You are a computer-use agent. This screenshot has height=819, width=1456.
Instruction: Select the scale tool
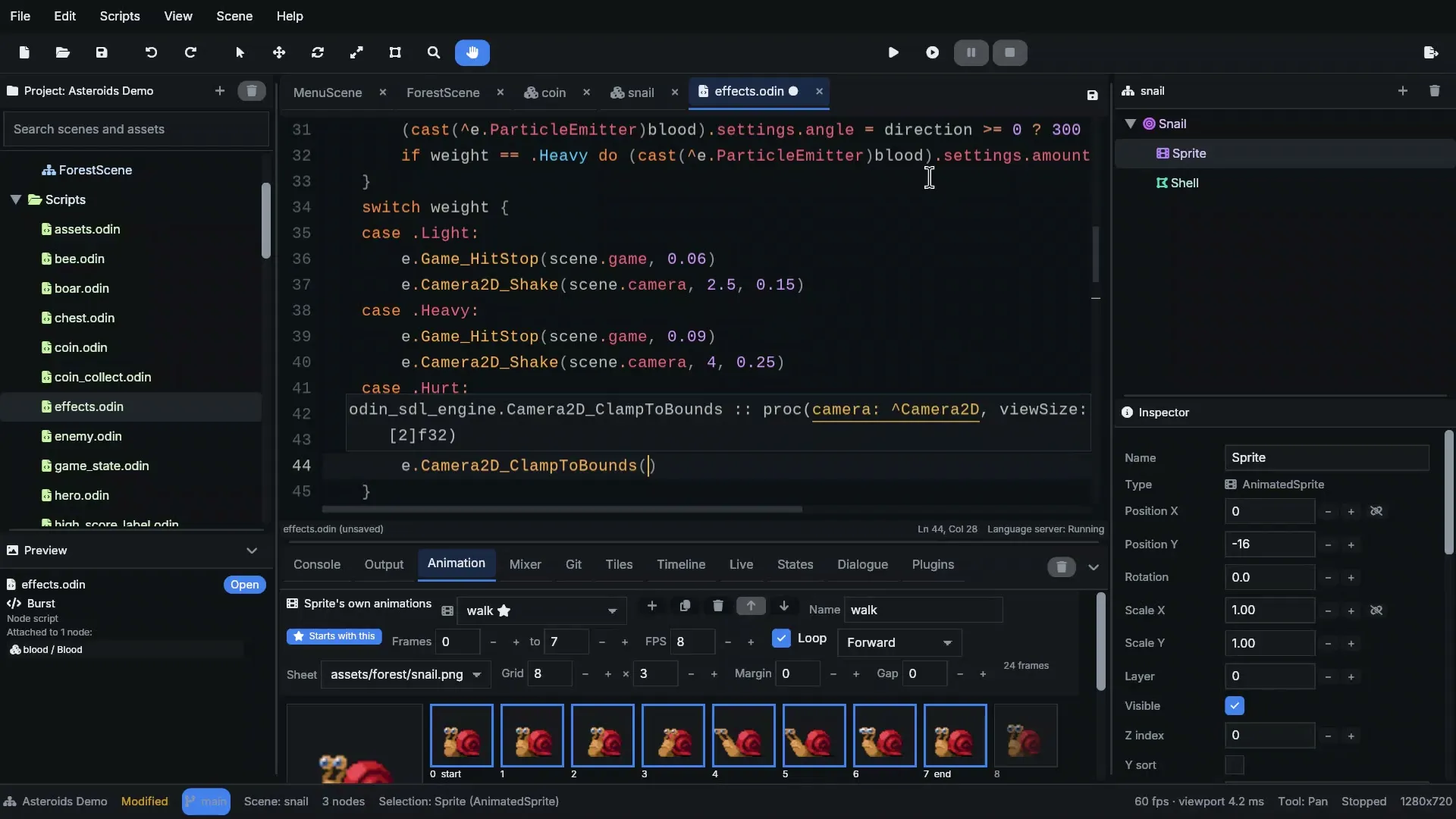tap(356, 52)
